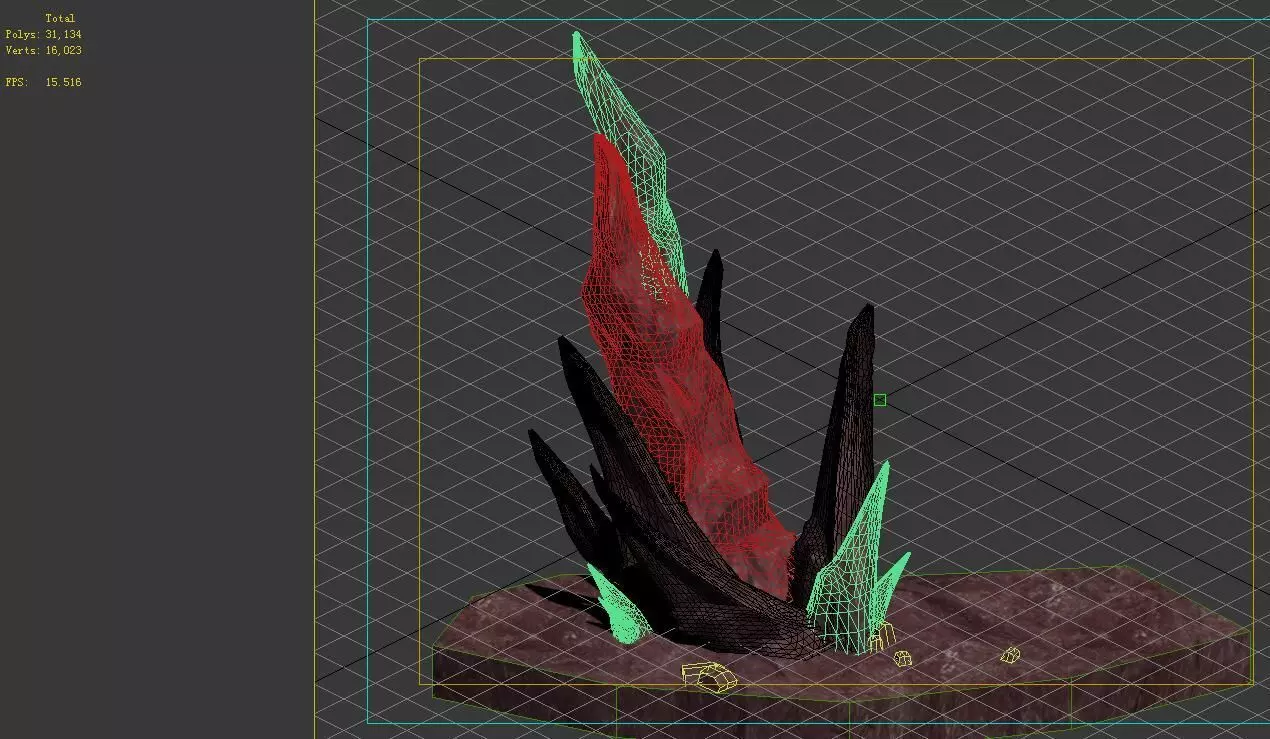Click the Polys count value 31,134

coord(63,34)
